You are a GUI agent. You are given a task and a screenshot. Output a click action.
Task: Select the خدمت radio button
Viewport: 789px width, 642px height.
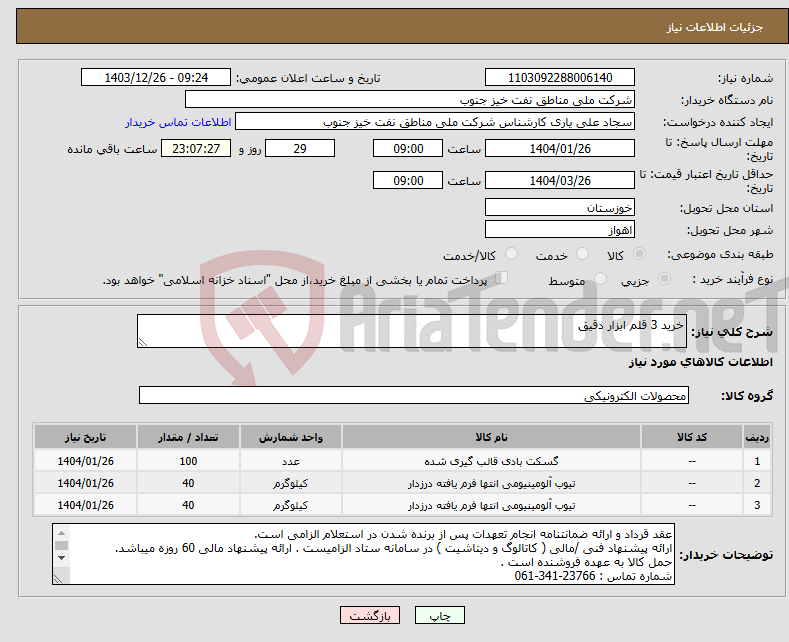tap(582, 254)
